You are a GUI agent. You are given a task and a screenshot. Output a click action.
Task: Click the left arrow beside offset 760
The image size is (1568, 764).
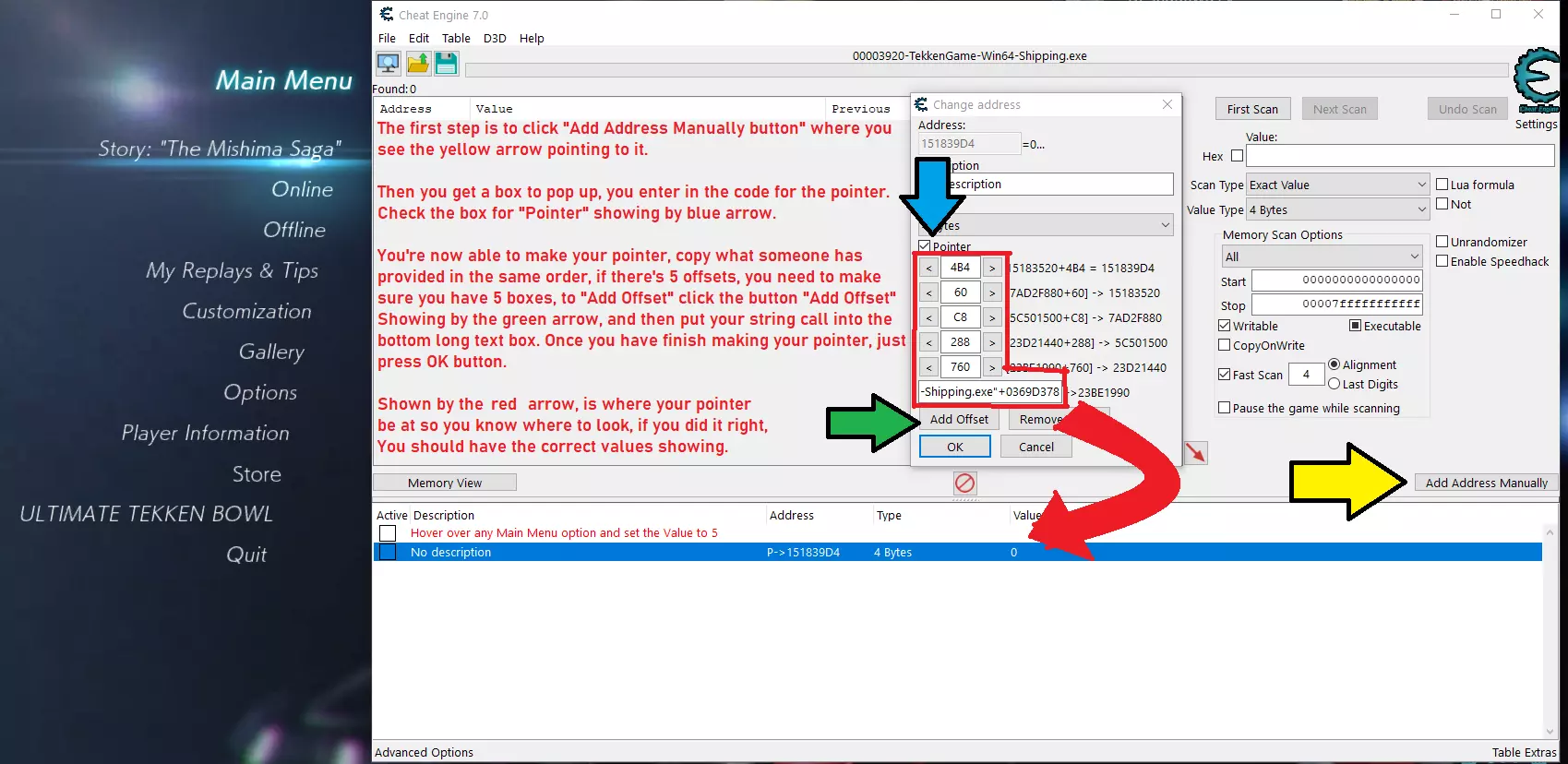tap(929, 367)
